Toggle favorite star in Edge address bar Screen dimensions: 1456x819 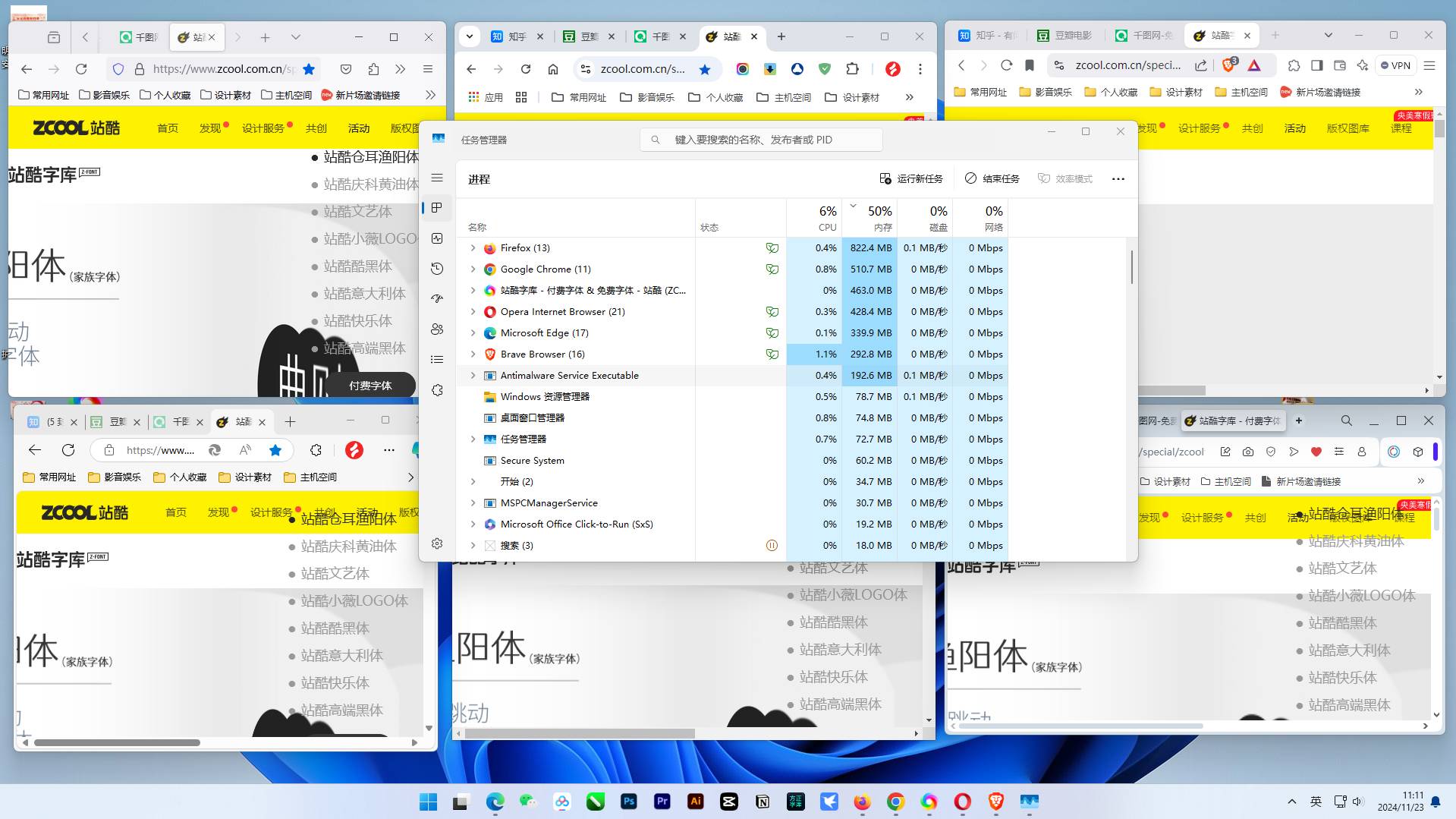[x=275, y=450]
